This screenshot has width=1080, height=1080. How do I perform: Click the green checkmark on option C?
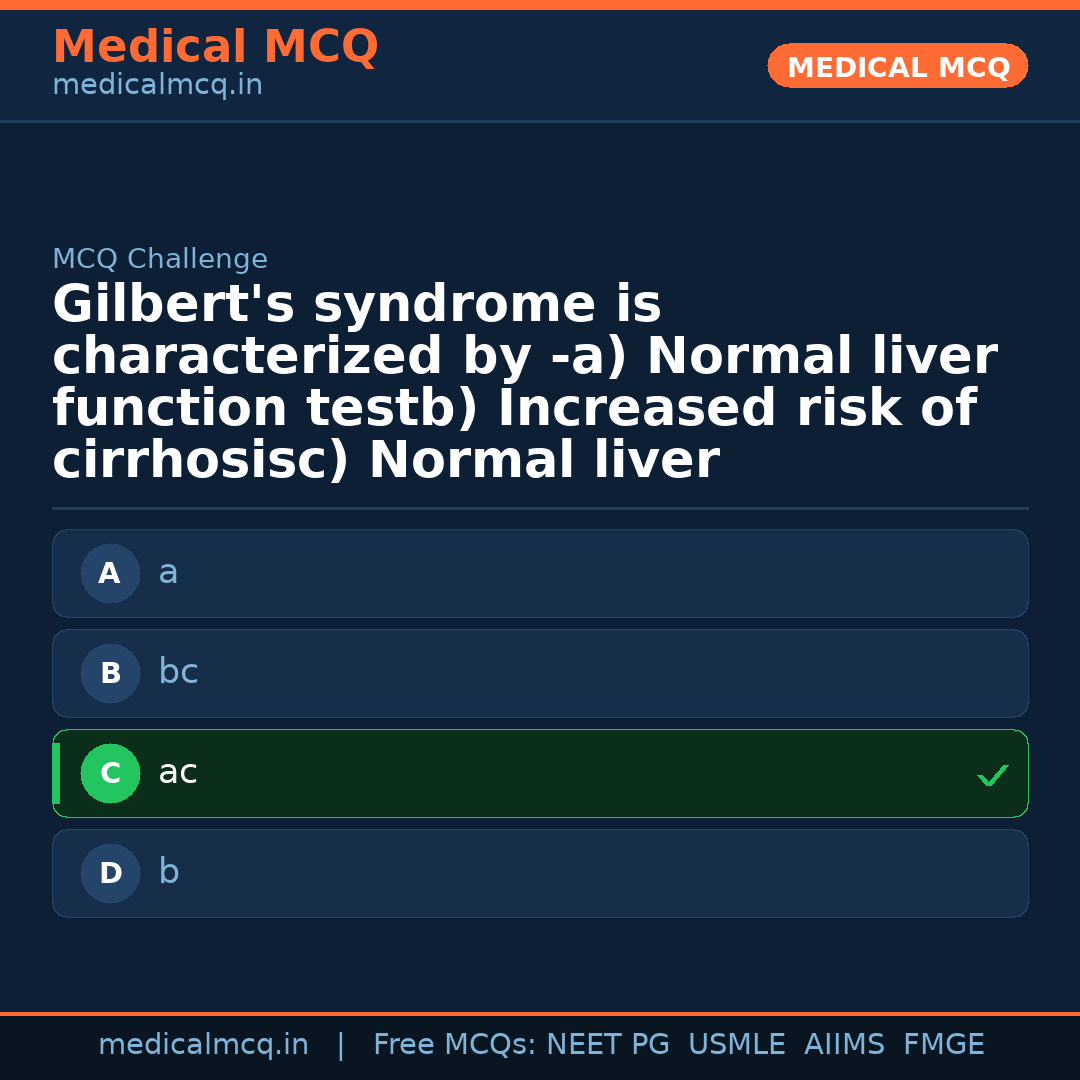point(992,775)
